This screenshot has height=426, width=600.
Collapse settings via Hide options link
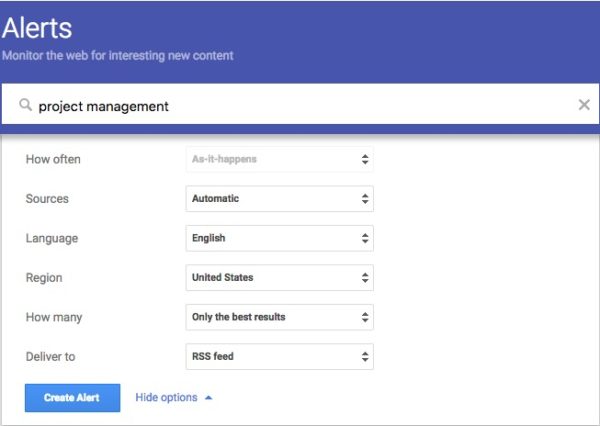pyautogui.click(x=166, y=398)
